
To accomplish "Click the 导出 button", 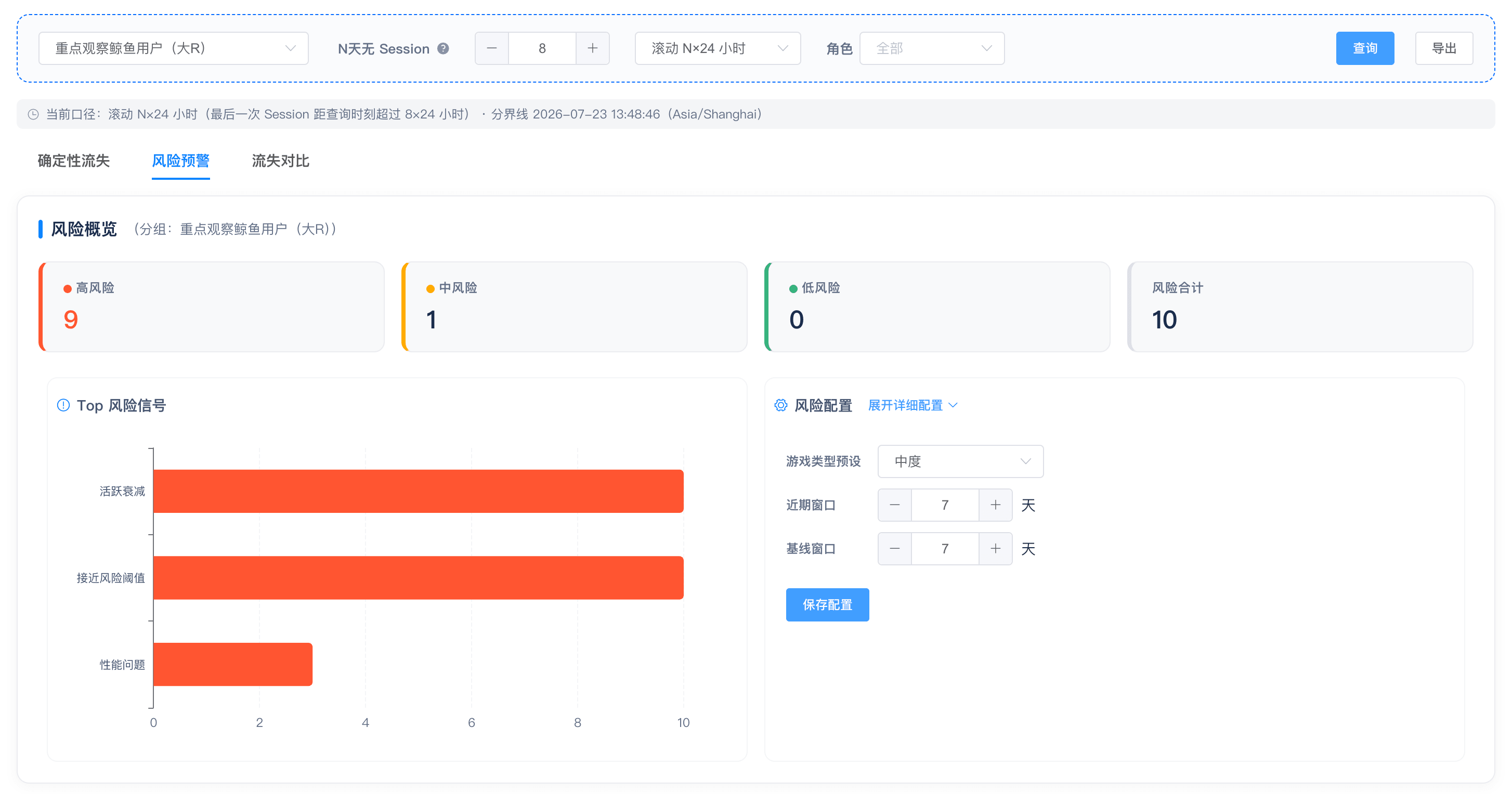I will 1444,49.
